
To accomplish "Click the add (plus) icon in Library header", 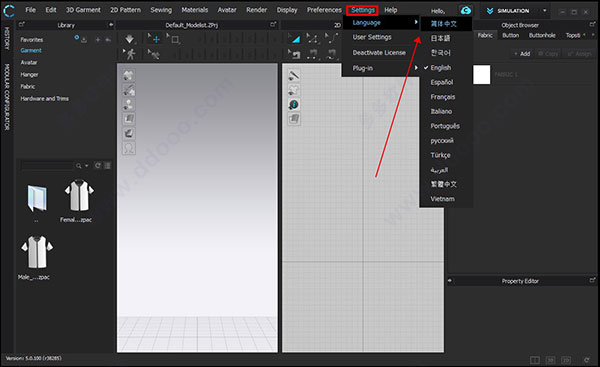I will (x=98, y=40).
